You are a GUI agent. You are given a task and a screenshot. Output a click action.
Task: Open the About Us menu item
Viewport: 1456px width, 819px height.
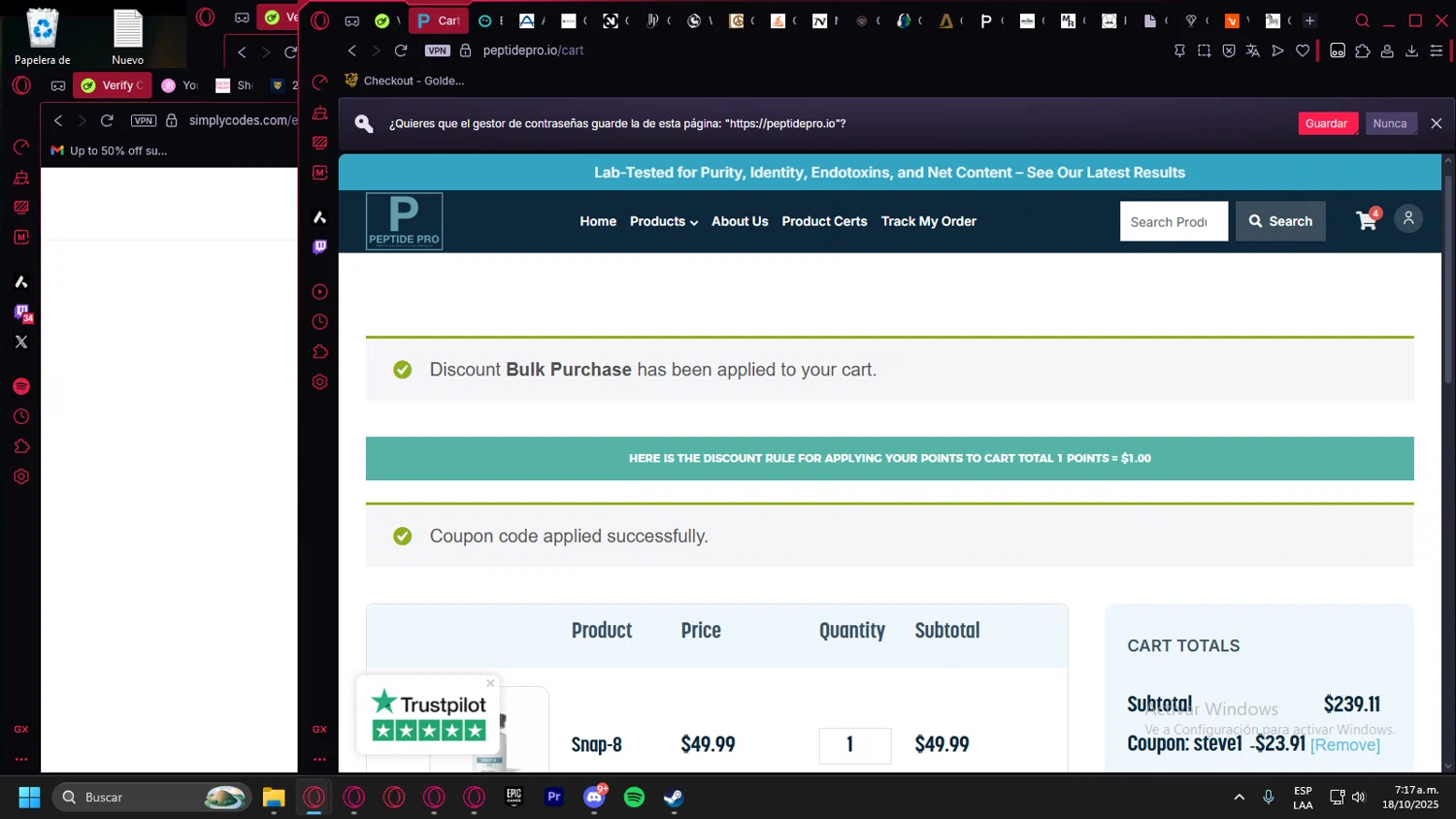[x=740, y=221]
